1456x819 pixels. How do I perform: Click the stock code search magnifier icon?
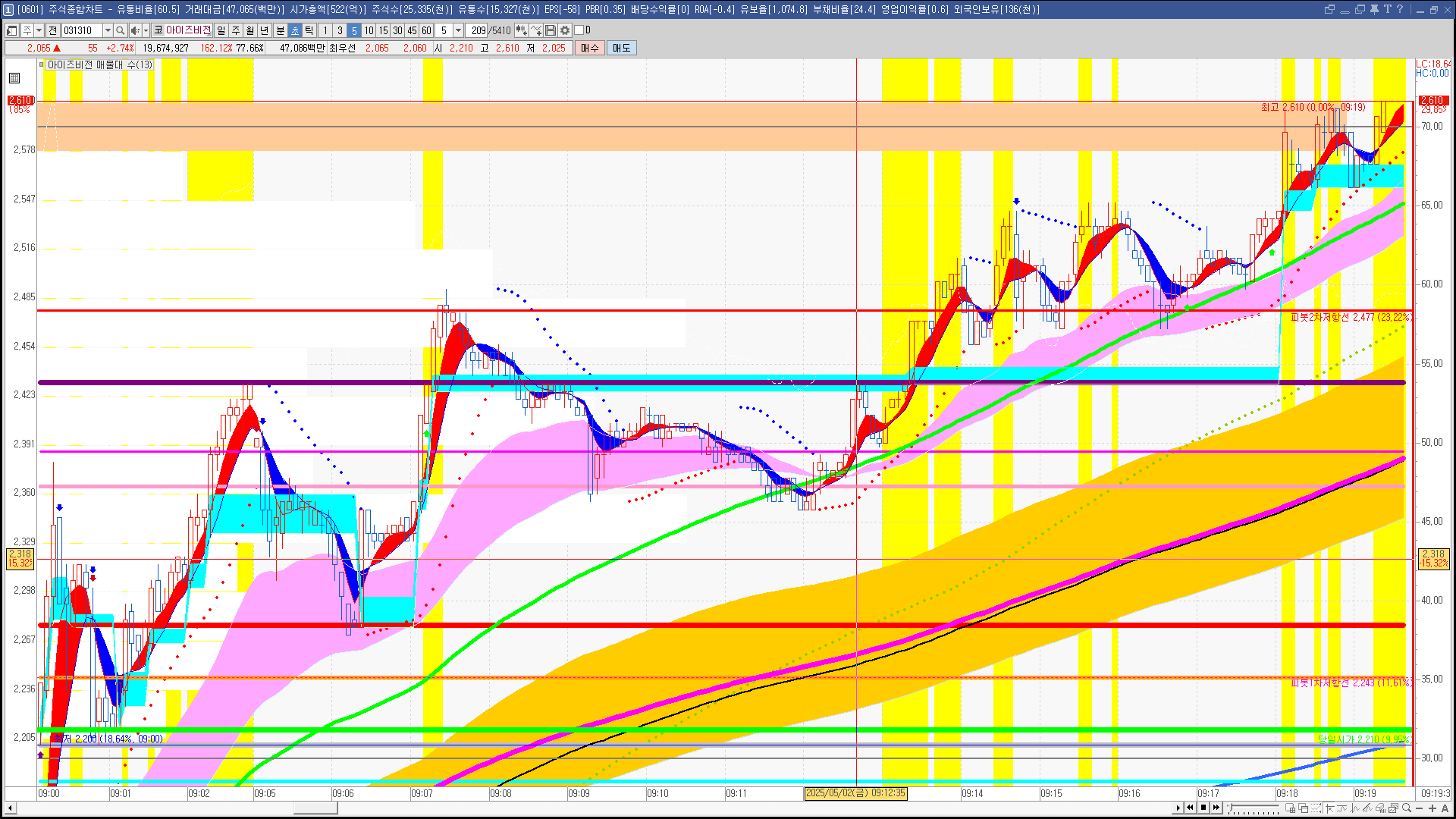[121, 30]
